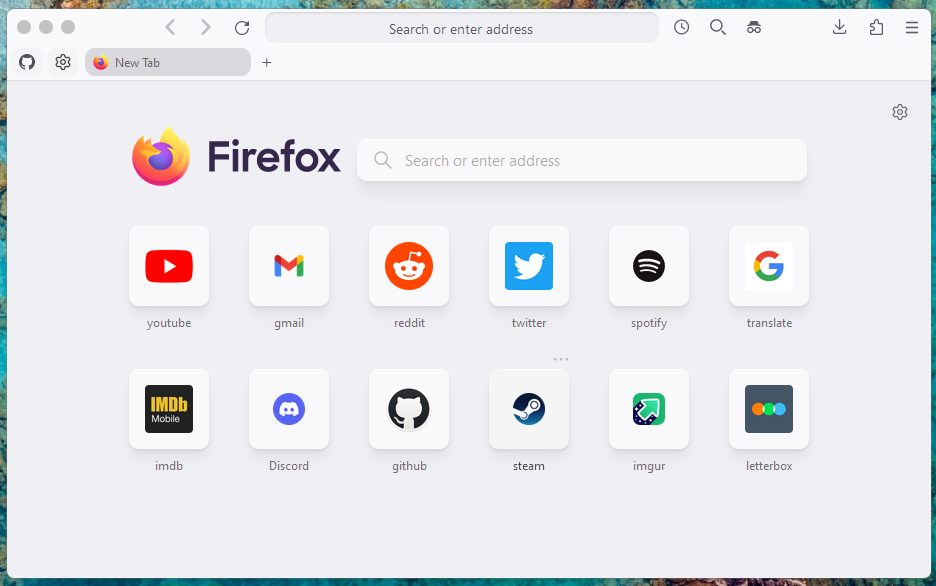Viewport: 936px width, 586px height.
Task: View browsing history from the toolbar
Action: [681, 27]
